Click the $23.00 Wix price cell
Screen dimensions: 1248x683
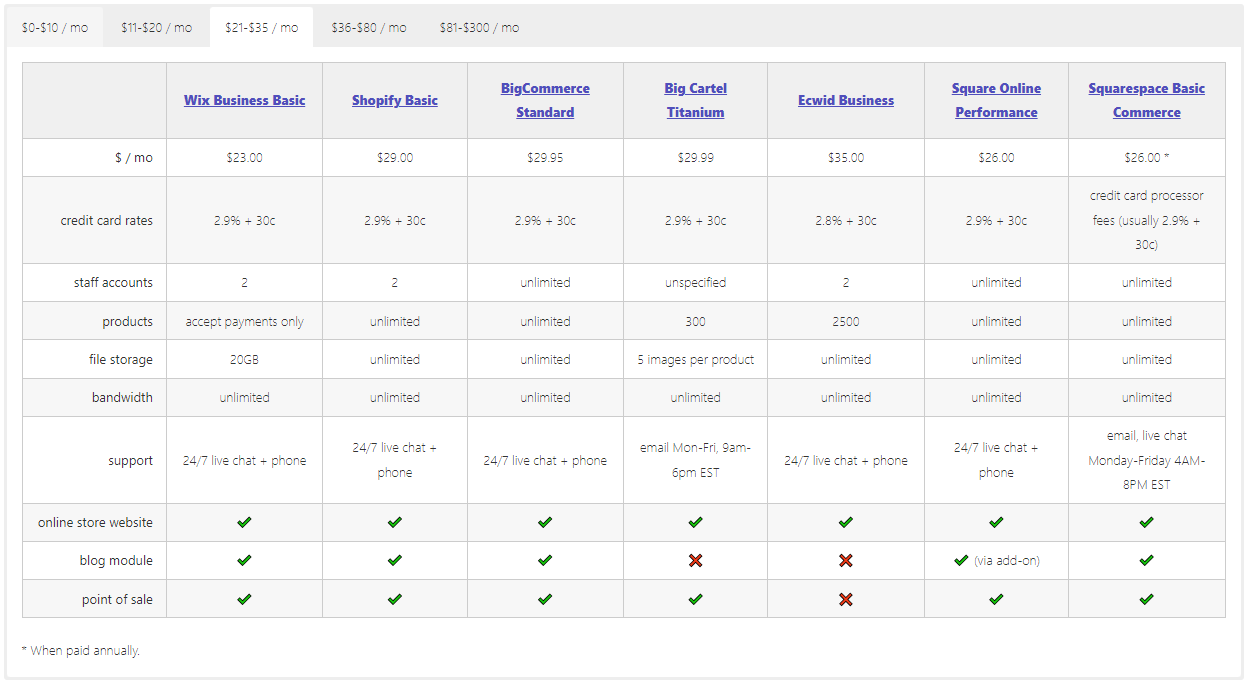(245, 158)
